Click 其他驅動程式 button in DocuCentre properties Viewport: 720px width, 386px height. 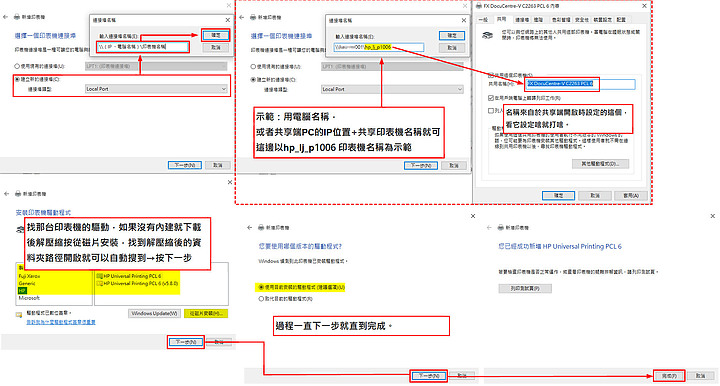click(600, 163)
